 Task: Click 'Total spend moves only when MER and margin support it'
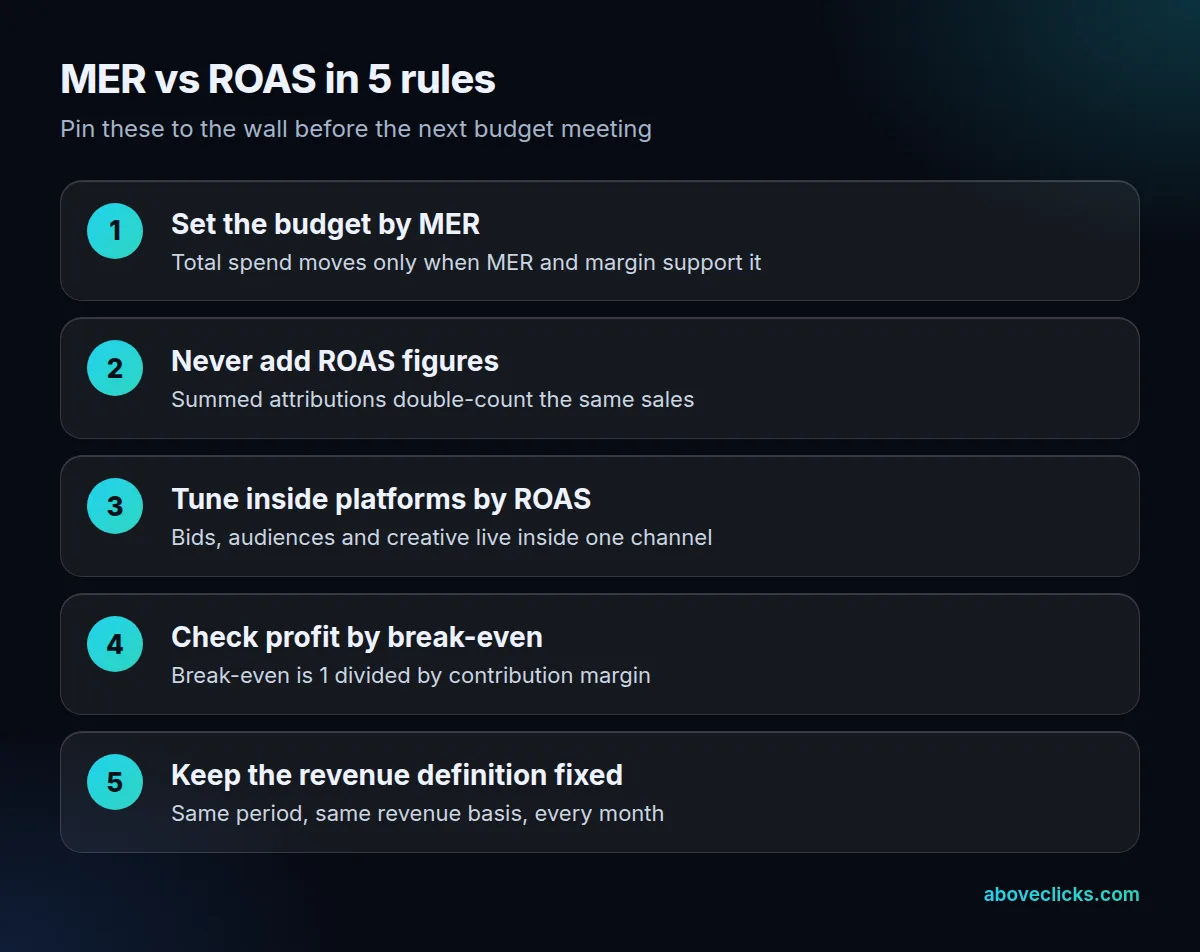coord(466,263)
